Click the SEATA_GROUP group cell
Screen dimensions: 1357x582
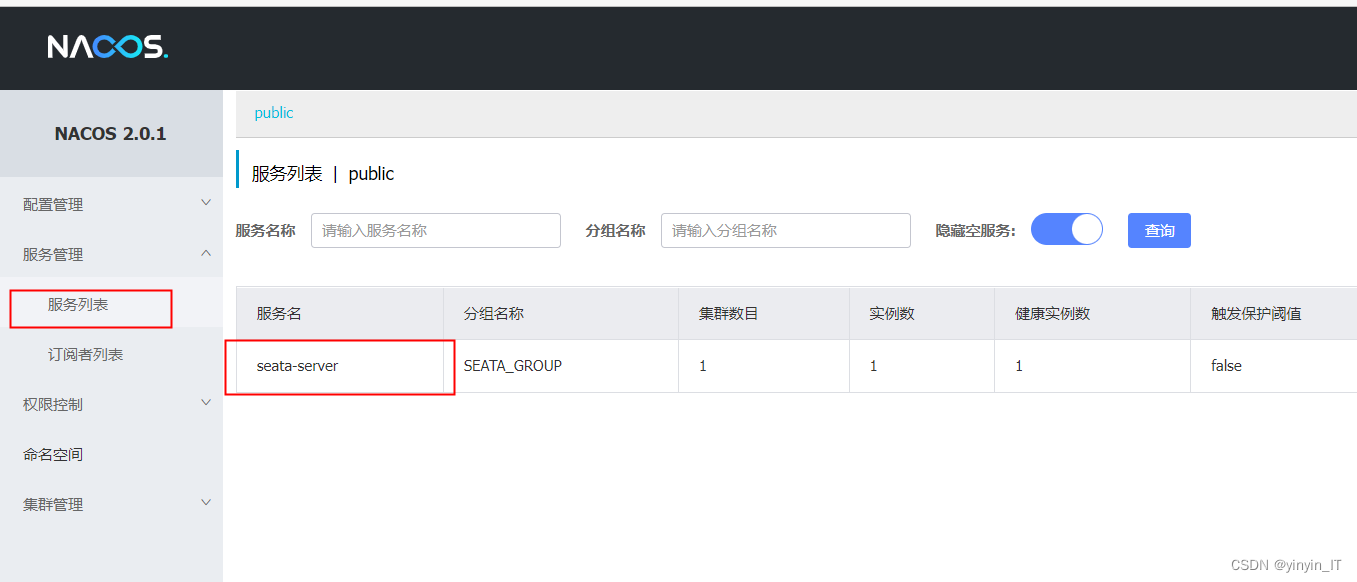click(561, 366)
